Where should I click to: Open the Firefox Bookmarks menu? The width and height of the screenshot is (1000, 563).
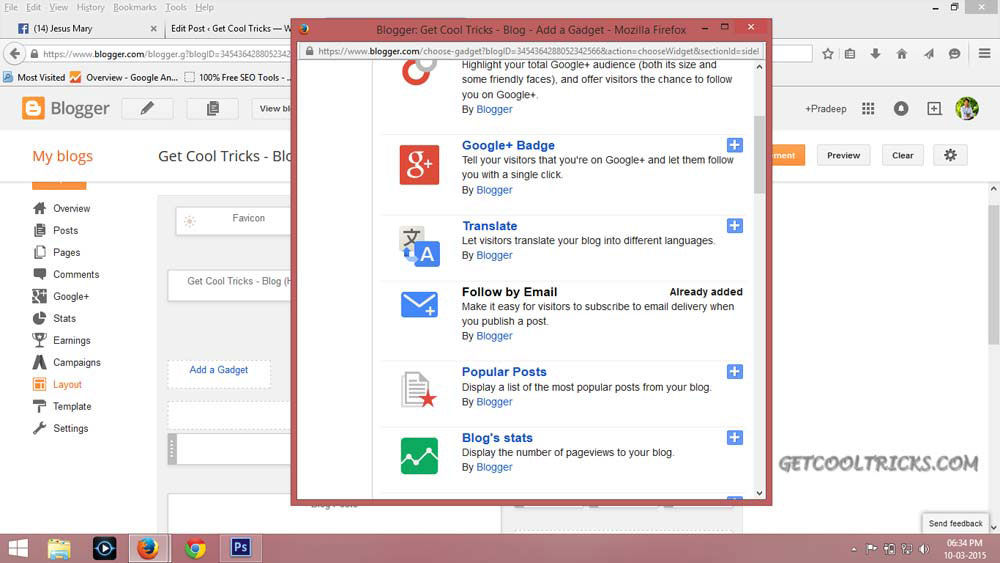(x=135, y=7)
